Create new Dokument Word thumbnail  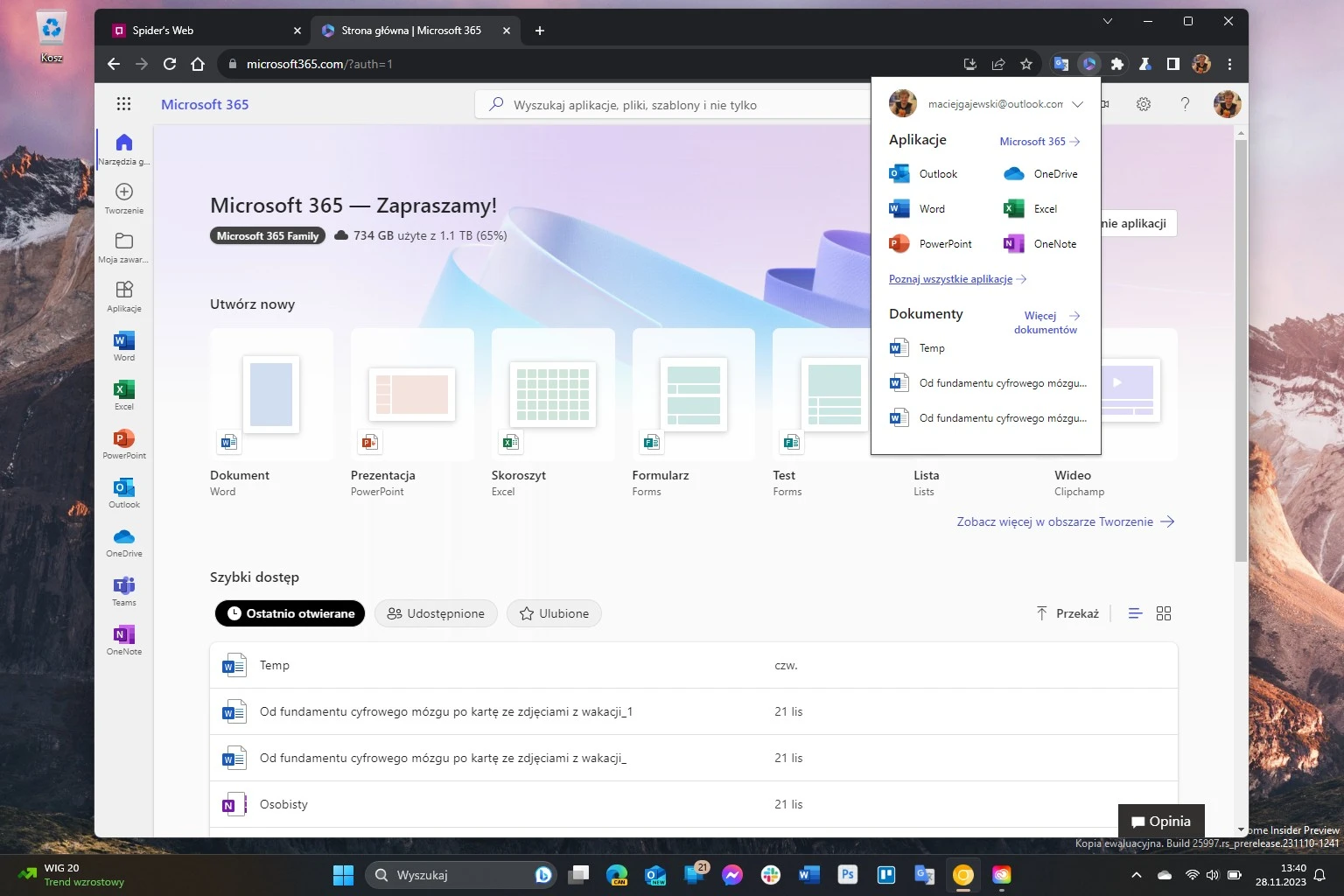click(x=271, y=395)
